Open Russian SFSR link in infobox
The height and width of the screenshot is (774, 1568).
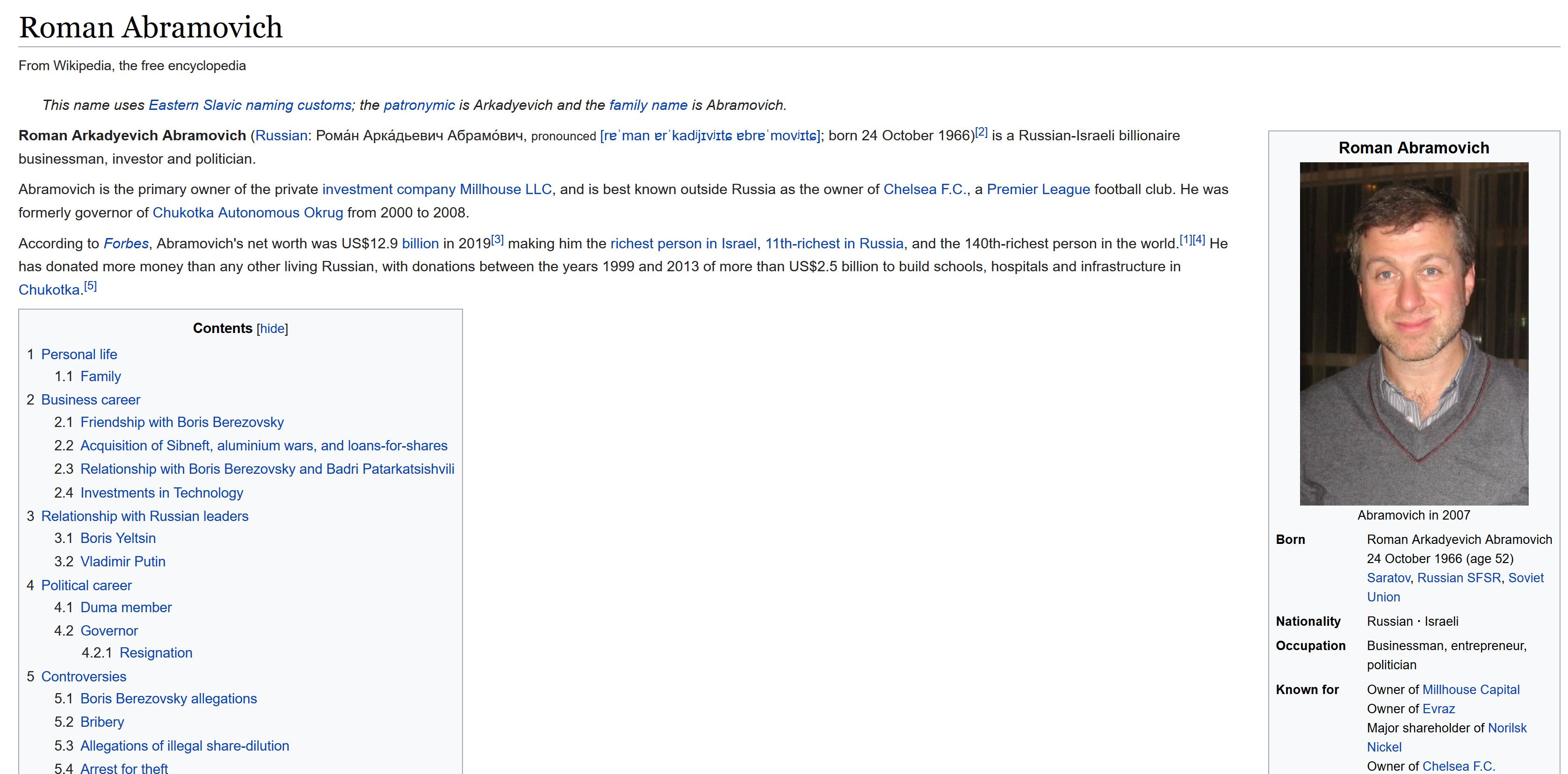click(1459, 578)
